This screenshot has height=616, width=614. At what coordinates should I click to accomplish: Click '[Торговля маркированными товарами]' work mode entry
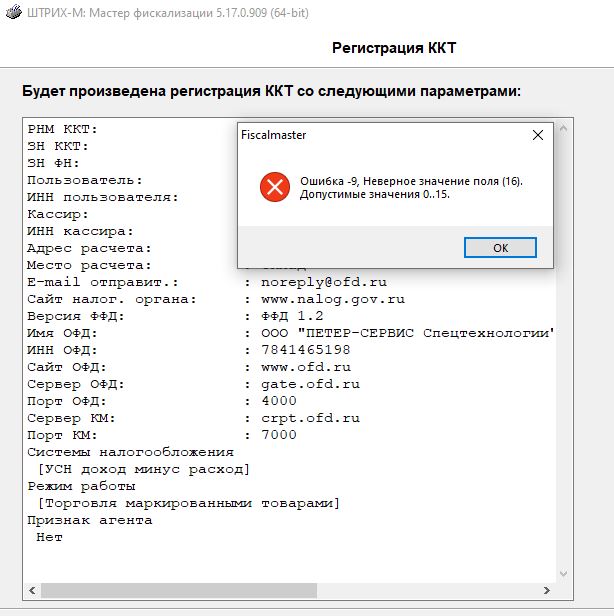188,503
